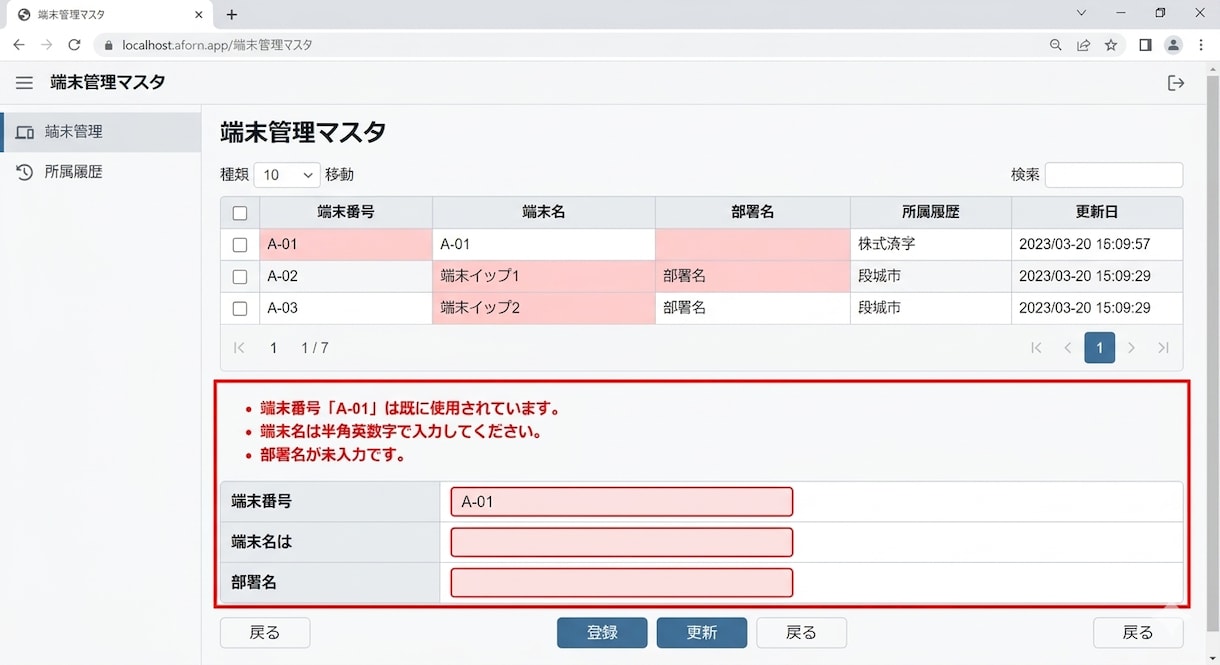The width and height of the screenshot is (1220, 665).
Task: Click the first-page icon at table bottom left
Action: point(239,348)
